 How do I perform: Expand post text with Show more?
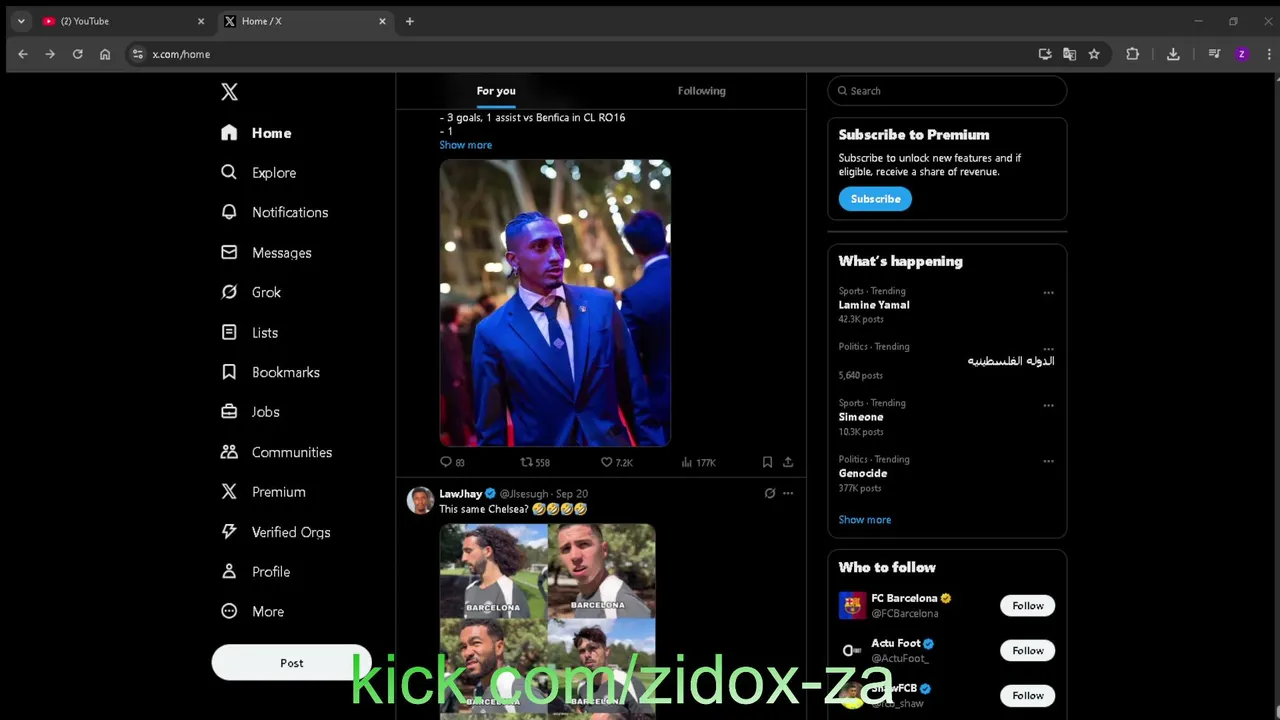465,145
